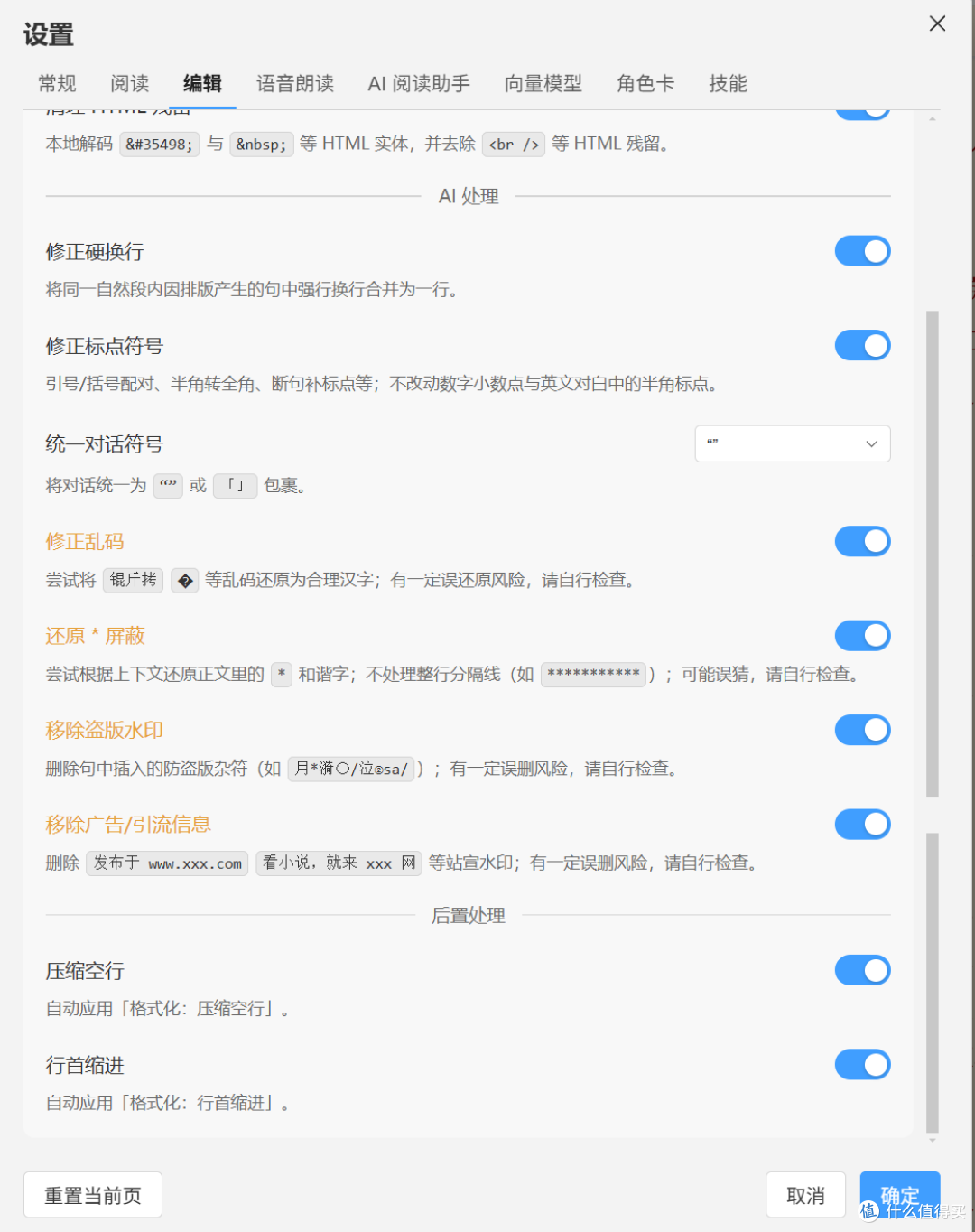Screen dimensions: 975x1232
Task: Click the scrollbar up arrow
Action: [x=933, y=118]
